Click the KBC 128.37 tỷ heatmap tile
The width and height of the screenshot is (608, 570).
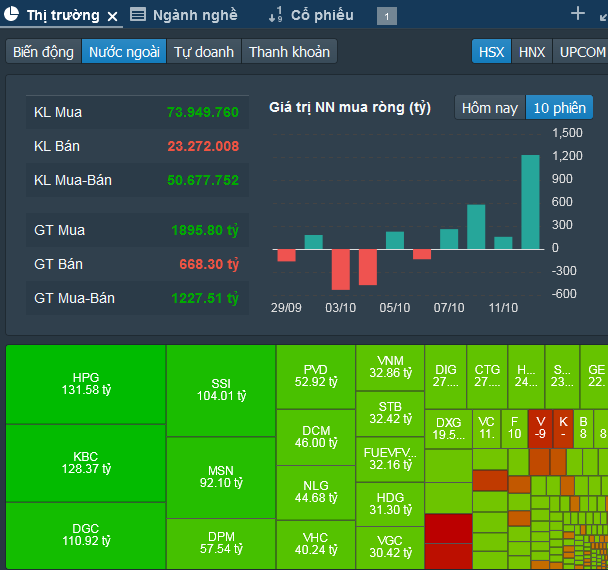tap(85, 462)
